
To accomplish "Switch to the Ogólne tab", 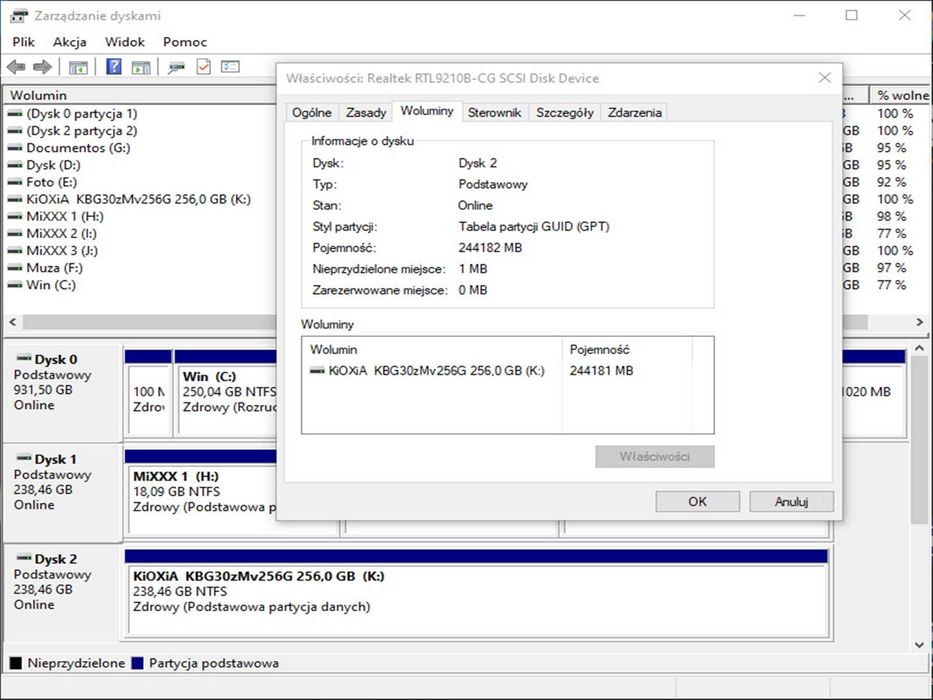I will coord(312,112).
